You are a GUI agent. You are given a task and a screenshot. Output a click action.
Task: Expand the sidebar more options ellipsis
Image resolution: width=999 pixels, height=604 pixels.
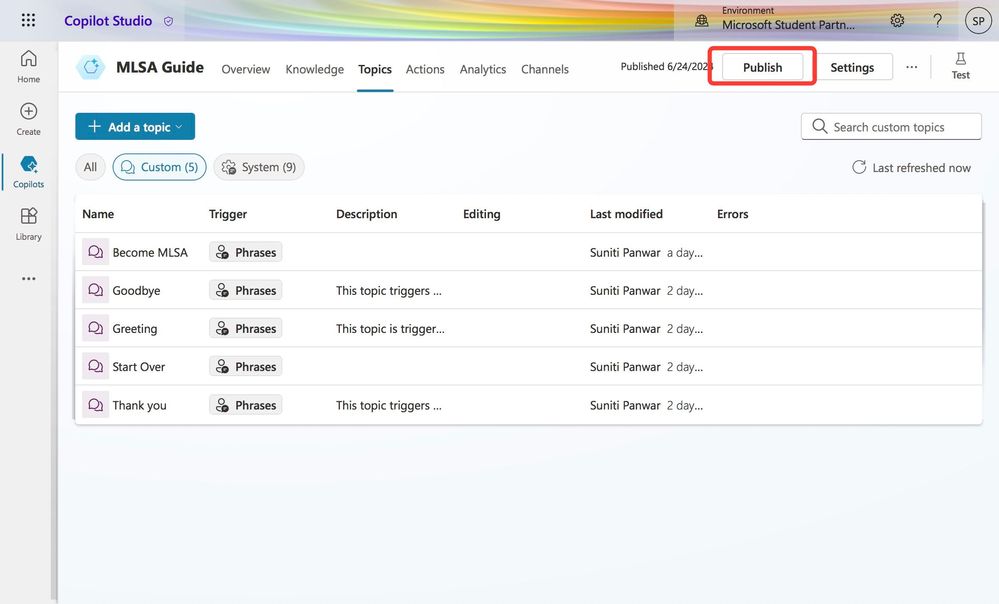(28, 278)
